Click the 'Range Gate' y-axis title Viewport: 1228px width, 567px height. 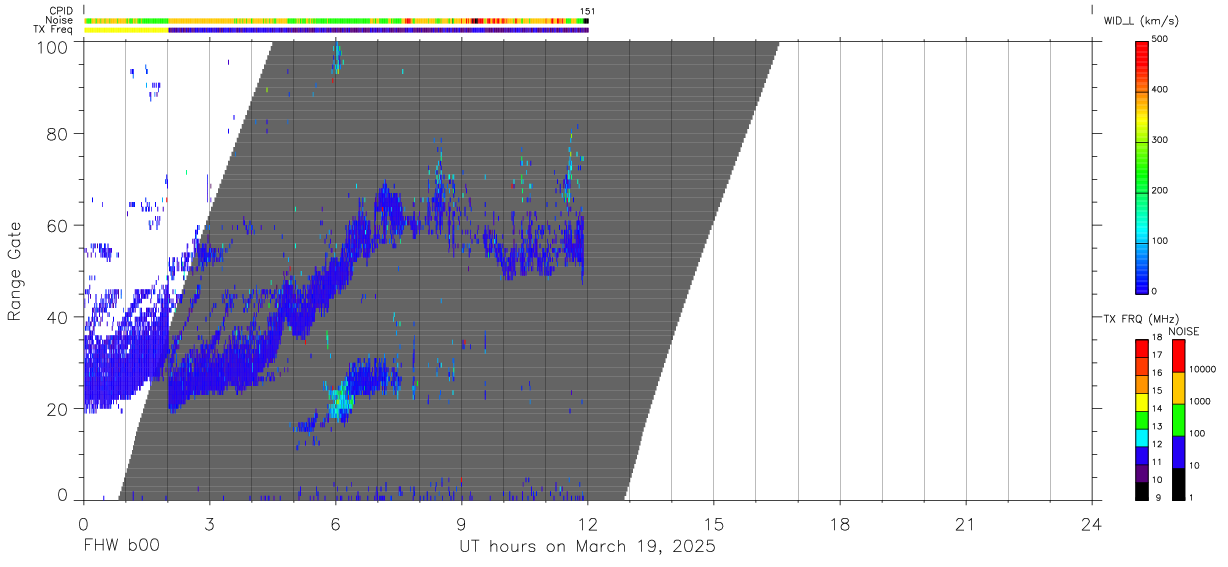(x=15, y=271)
